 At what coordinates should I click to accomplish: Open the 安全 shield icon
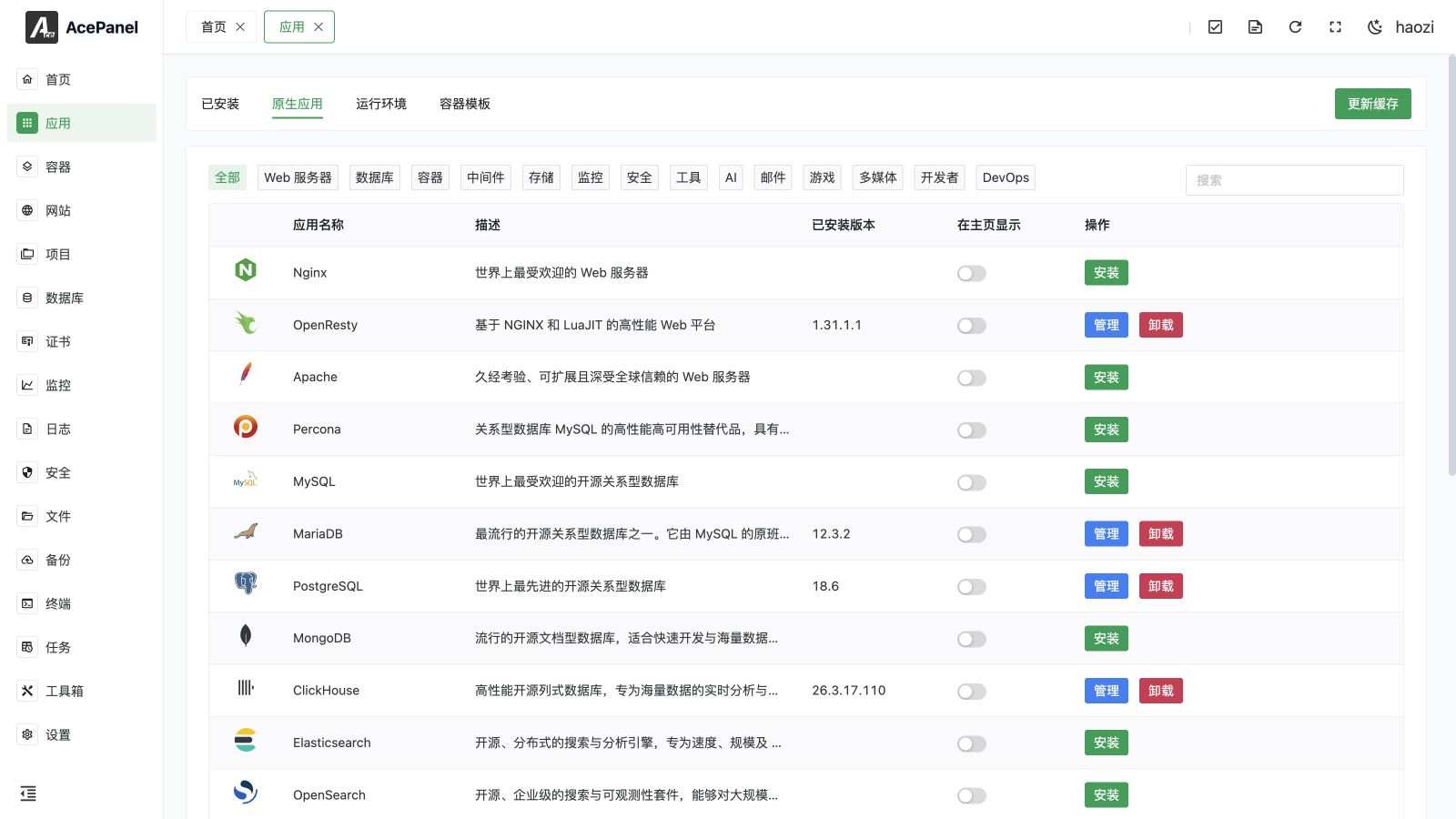(x=27, y=472)
